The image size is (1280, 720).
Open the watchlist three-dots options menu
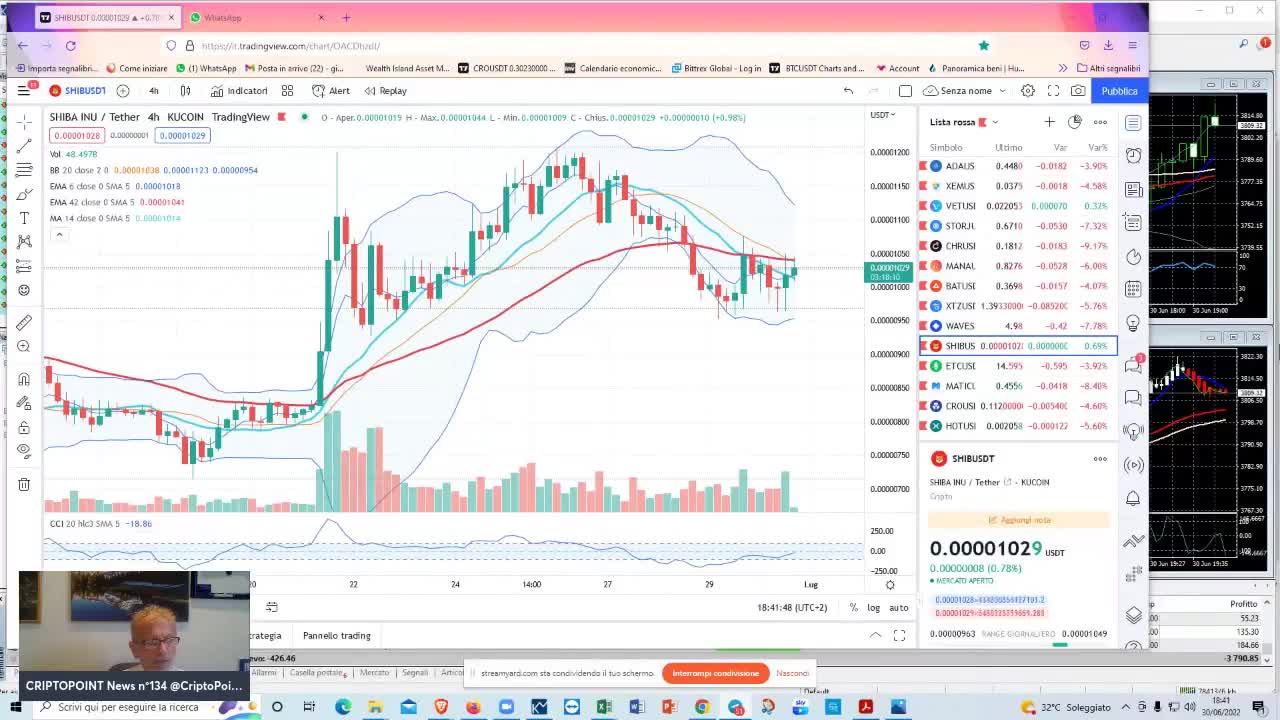click(1100, 122)
